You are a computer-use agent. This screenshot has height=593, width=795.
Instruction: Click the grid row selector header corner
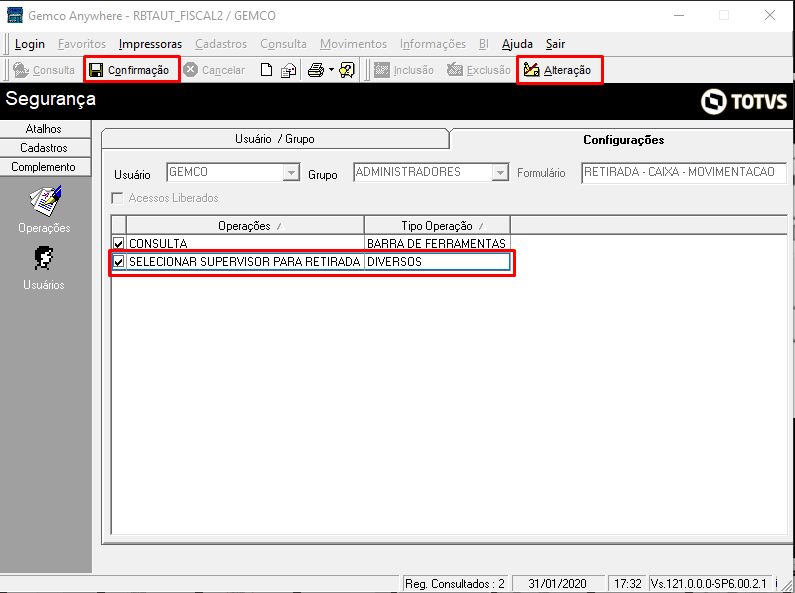[x=119, y=226]
